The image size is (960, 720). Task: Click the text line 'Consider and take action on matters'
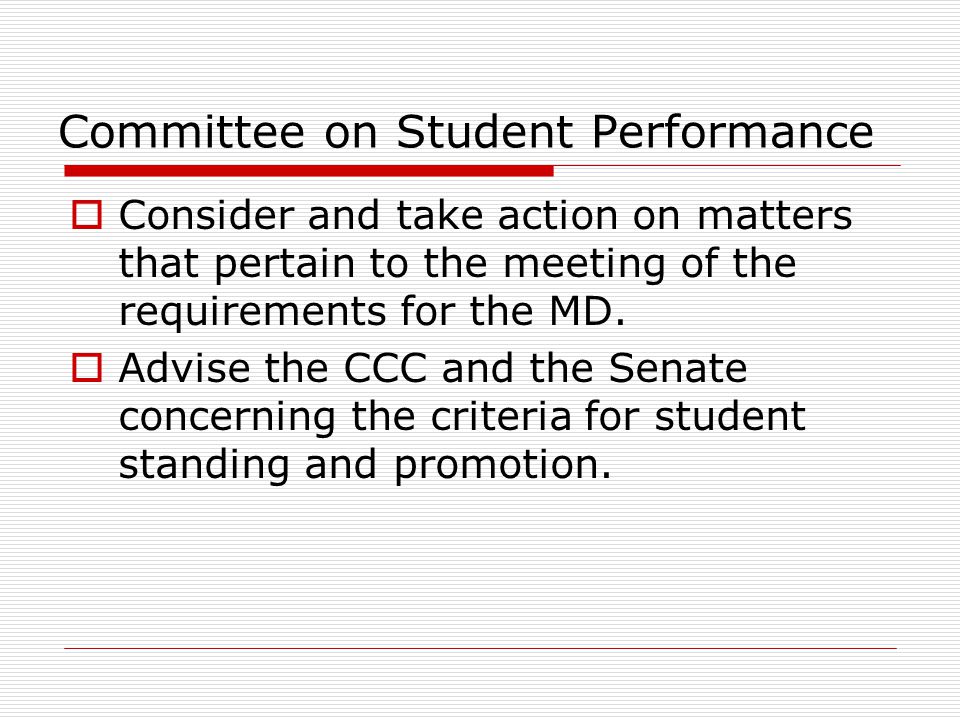coord(486,216)
